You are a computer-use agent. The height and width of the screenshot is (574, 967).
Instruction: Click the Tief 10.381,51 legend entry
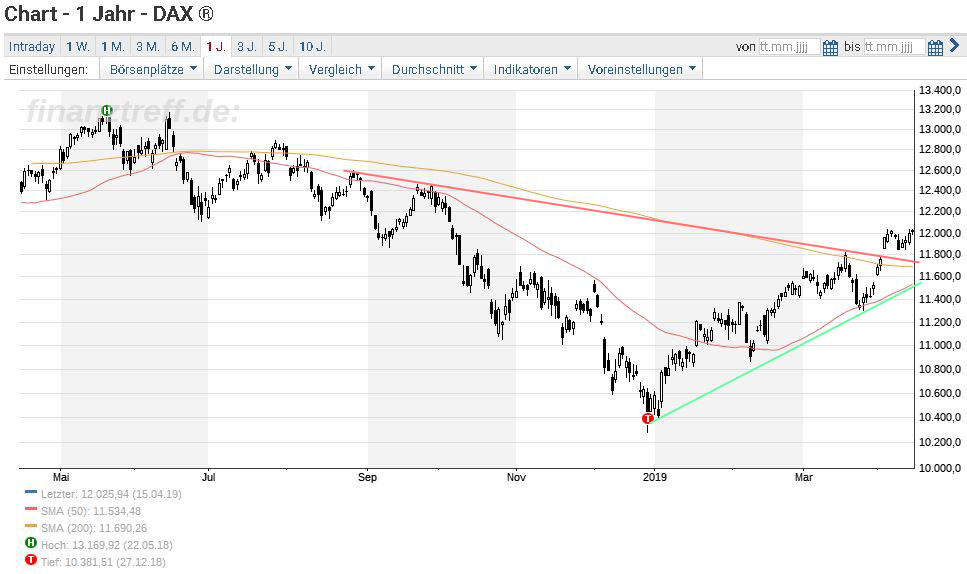pyautogui.click(x=103, y=562)
